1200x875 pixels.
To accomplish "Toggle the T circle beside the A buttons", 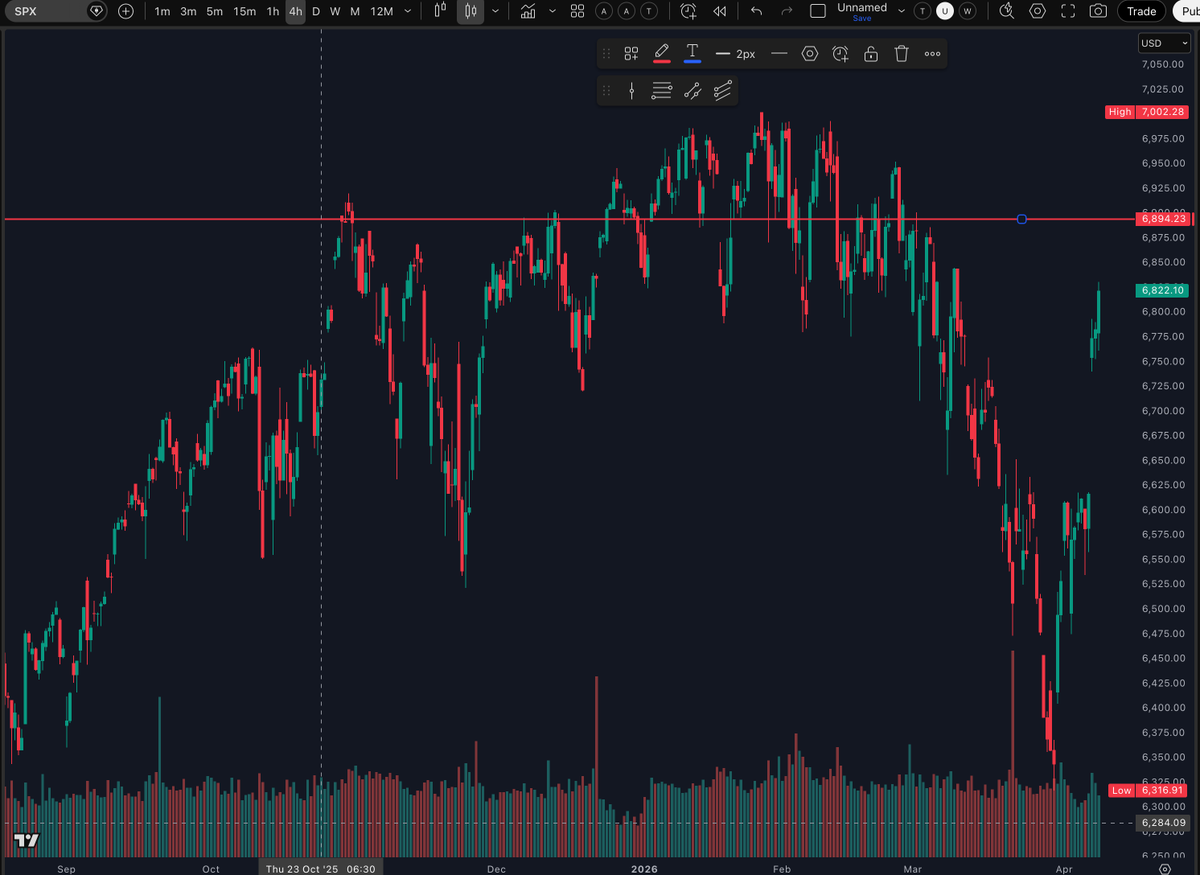I will pos(650,11).
